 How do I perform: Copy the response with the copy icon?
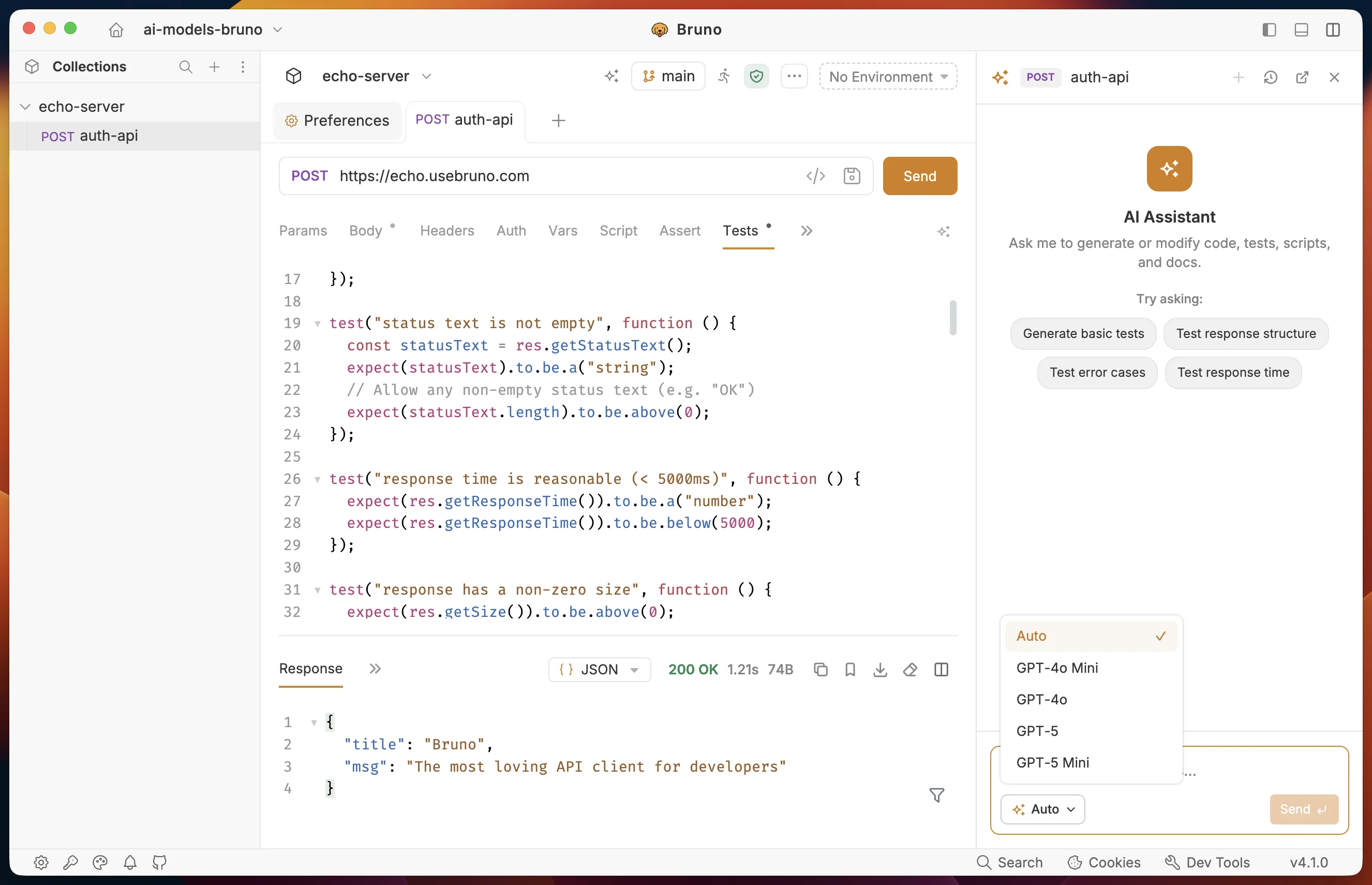(821, 670)
